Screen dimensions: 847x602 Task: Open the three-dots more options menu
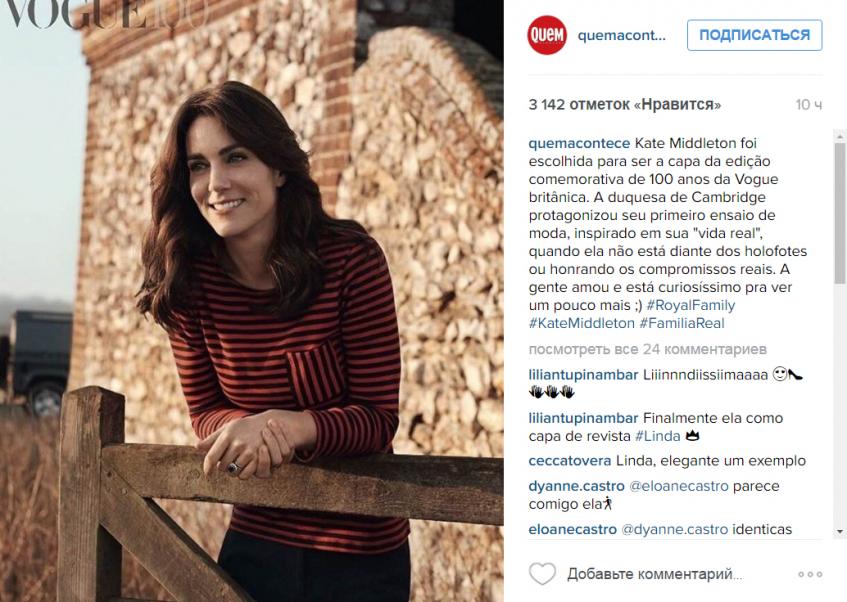pyautogui.click(x=810, y=574)
